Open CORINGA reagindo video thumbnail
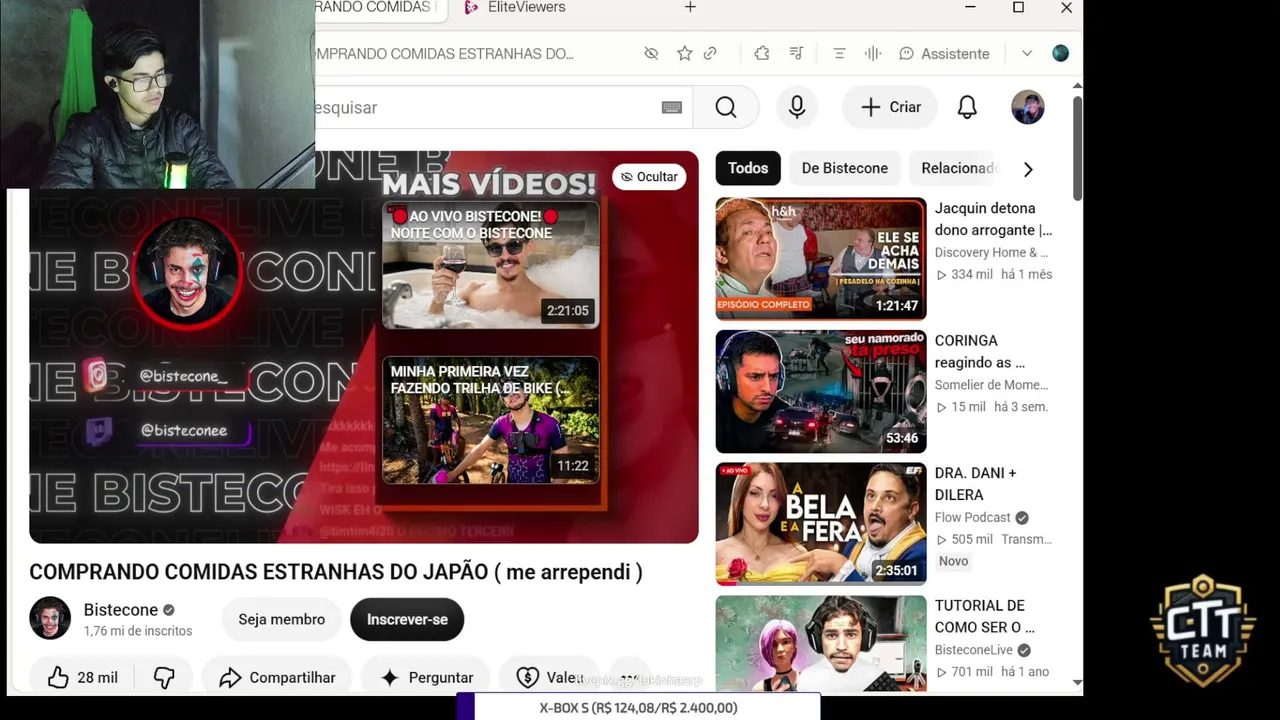This screenshot has width=1280, height=720. [x=821, y=391]
